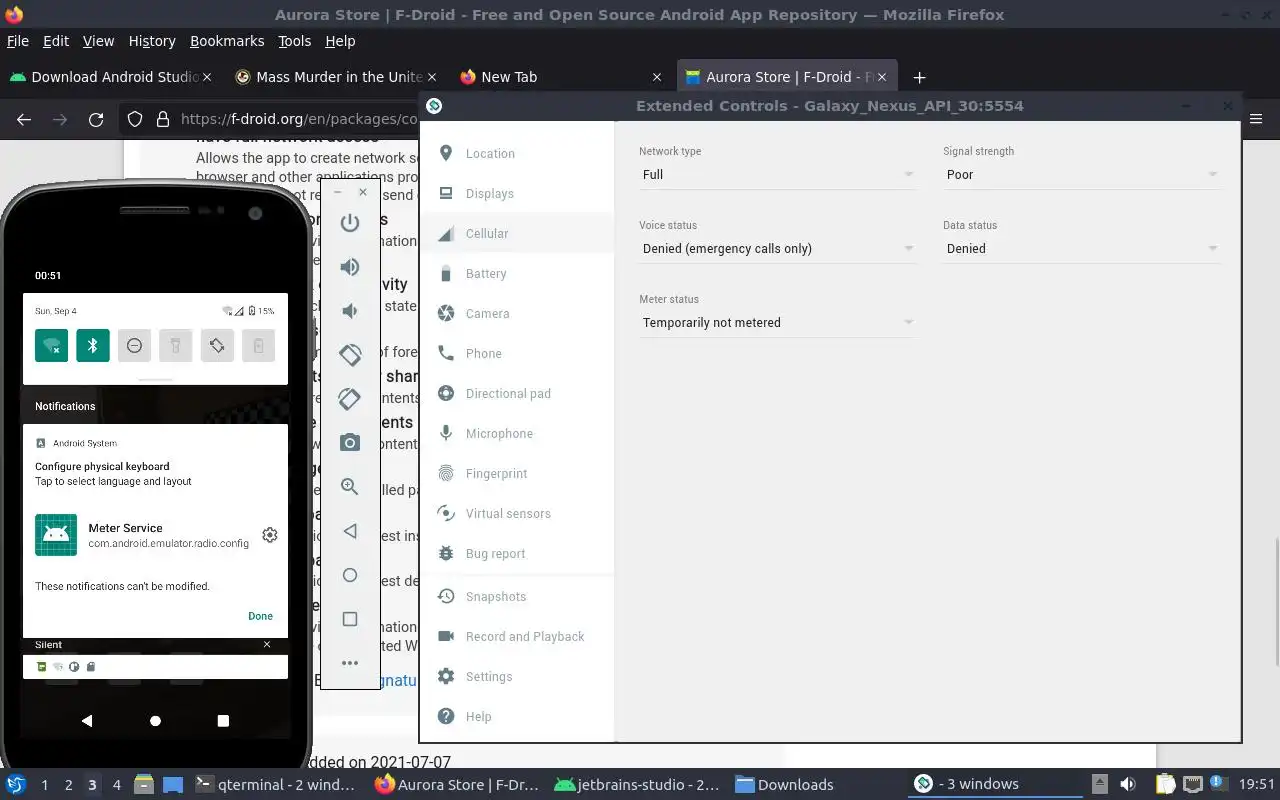Click the emulator toolbar home circle

coord(350,575)
